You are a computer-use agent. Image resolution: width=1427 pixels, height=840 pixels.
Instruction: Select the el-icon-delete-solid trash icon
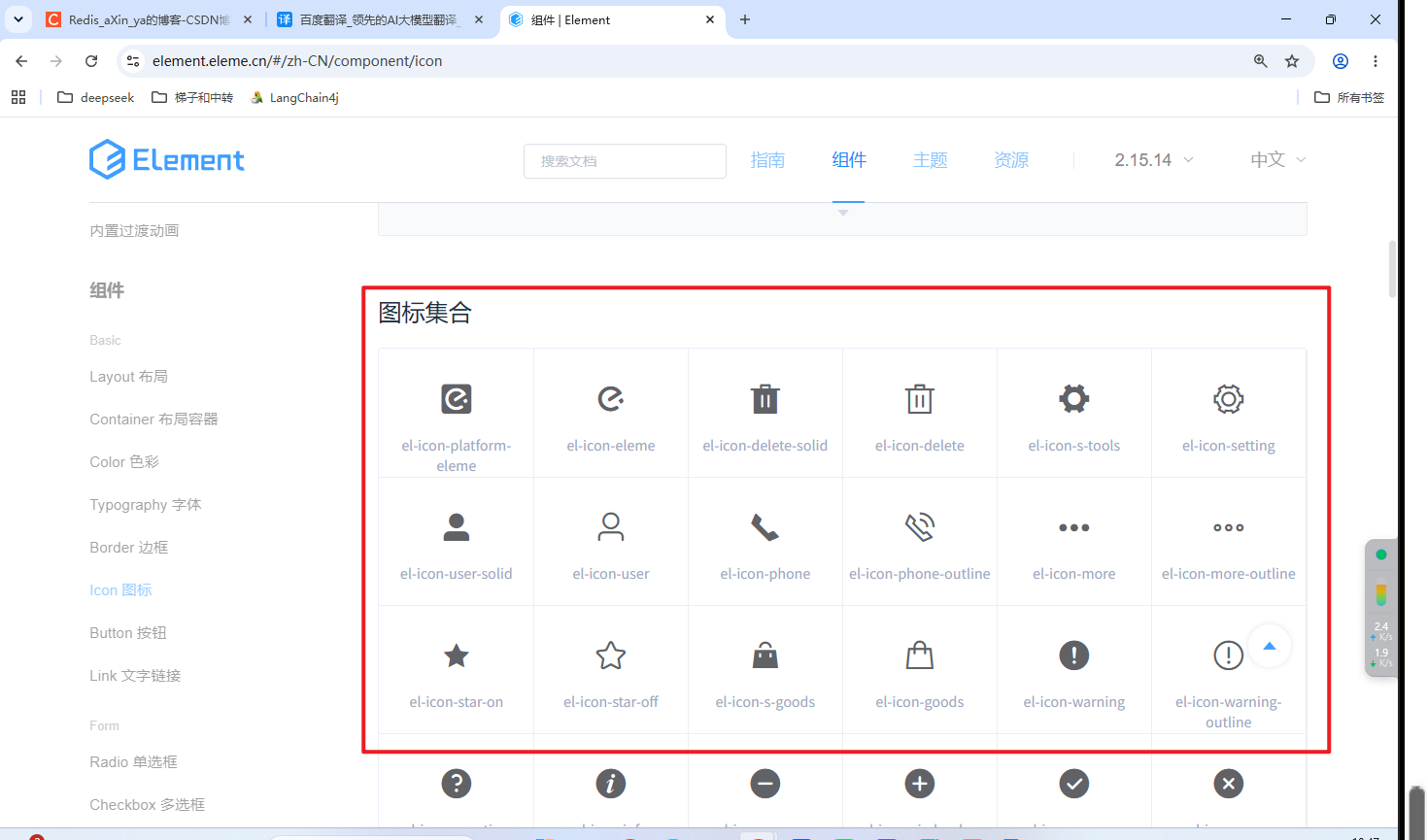[765, 399]
